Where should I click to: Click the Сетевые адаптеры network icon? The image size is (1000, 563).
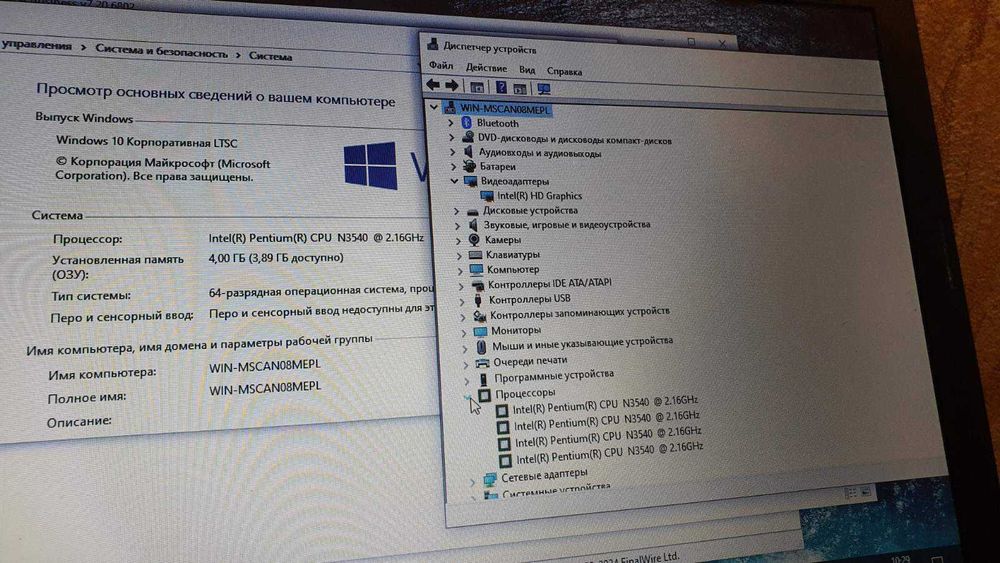tap(490, 478)
